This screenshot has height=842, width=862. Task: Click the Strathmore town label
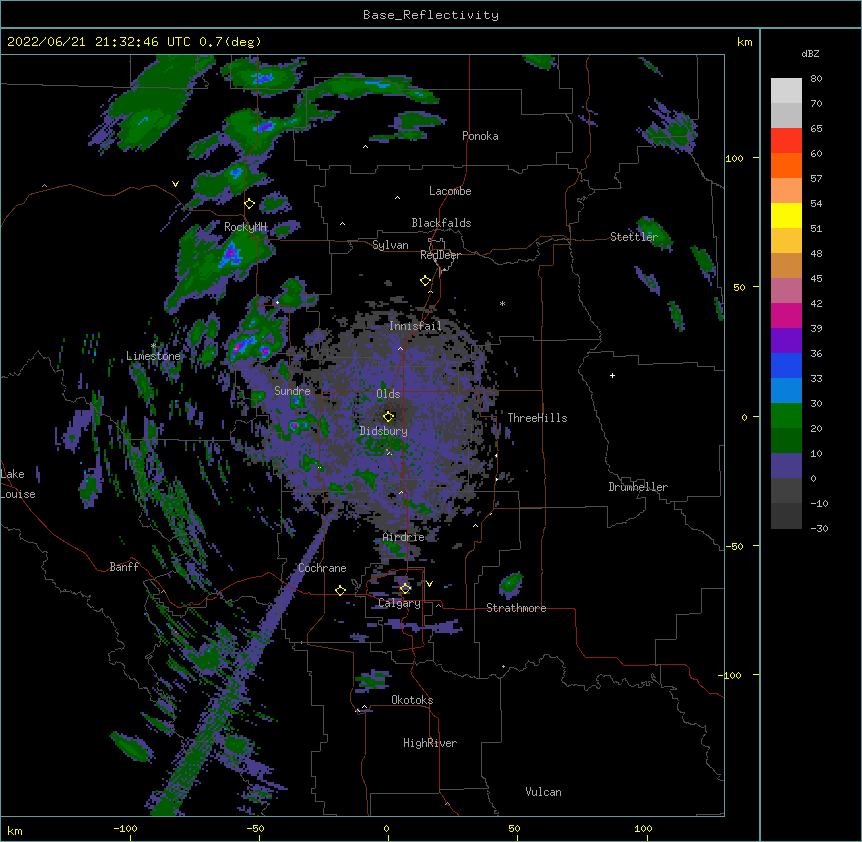(516, 608)
